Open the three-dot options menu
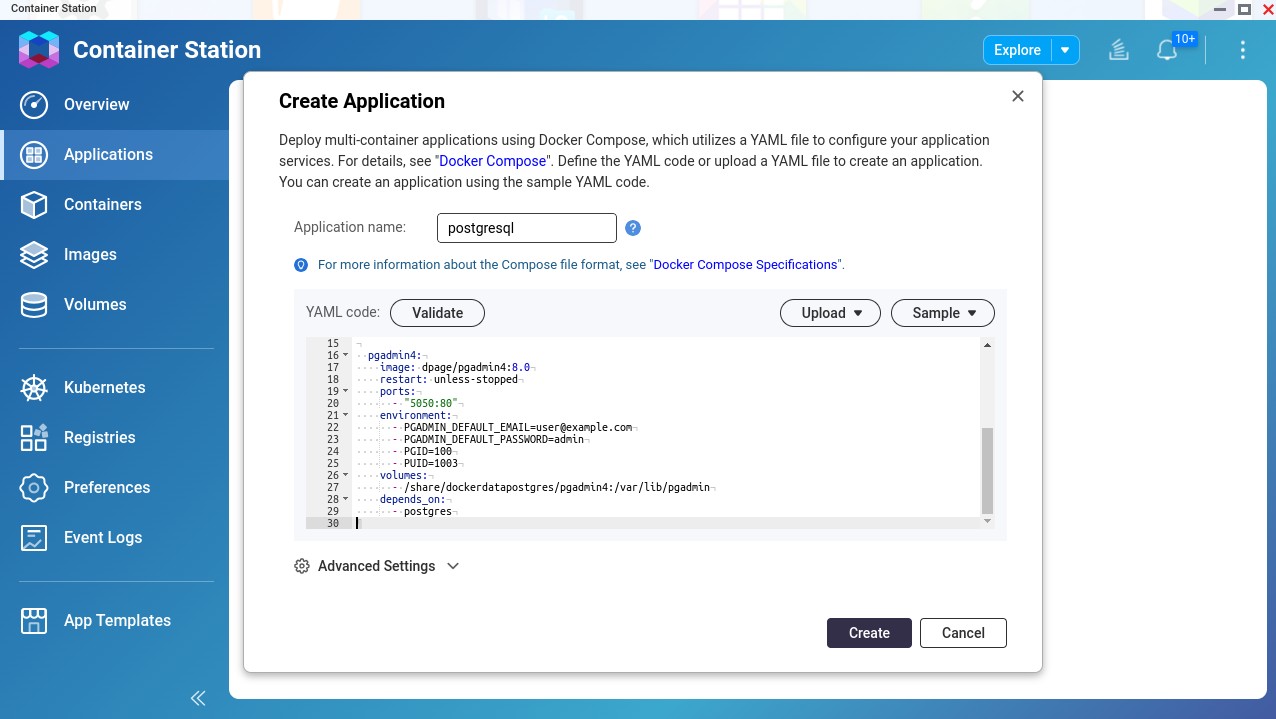This screenshot has height=719, width=1276. click(x=1243, y=49)
